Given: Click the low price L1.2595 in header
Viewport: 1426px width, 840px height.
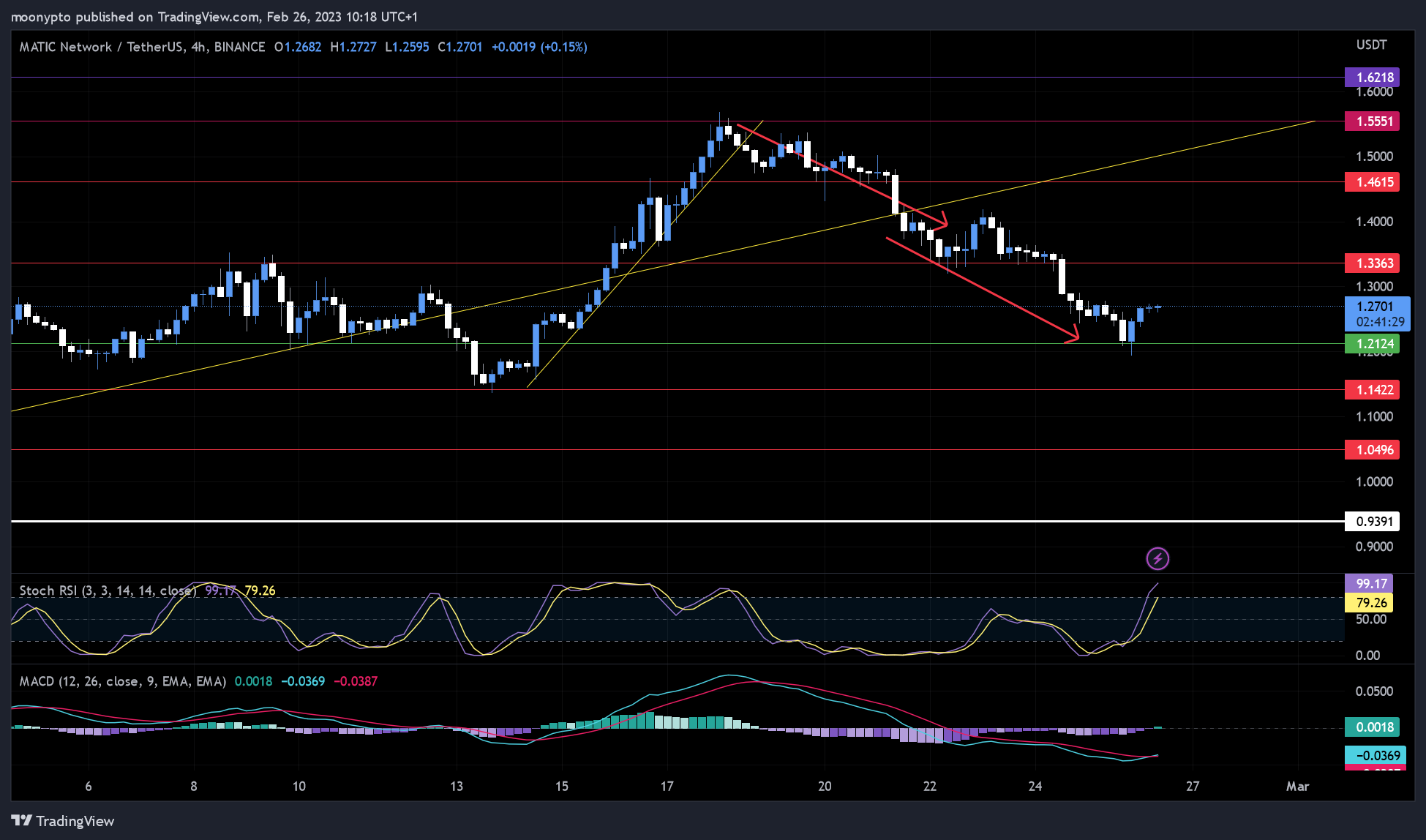Looking at the screenshot, I should [x=407, y=47].
